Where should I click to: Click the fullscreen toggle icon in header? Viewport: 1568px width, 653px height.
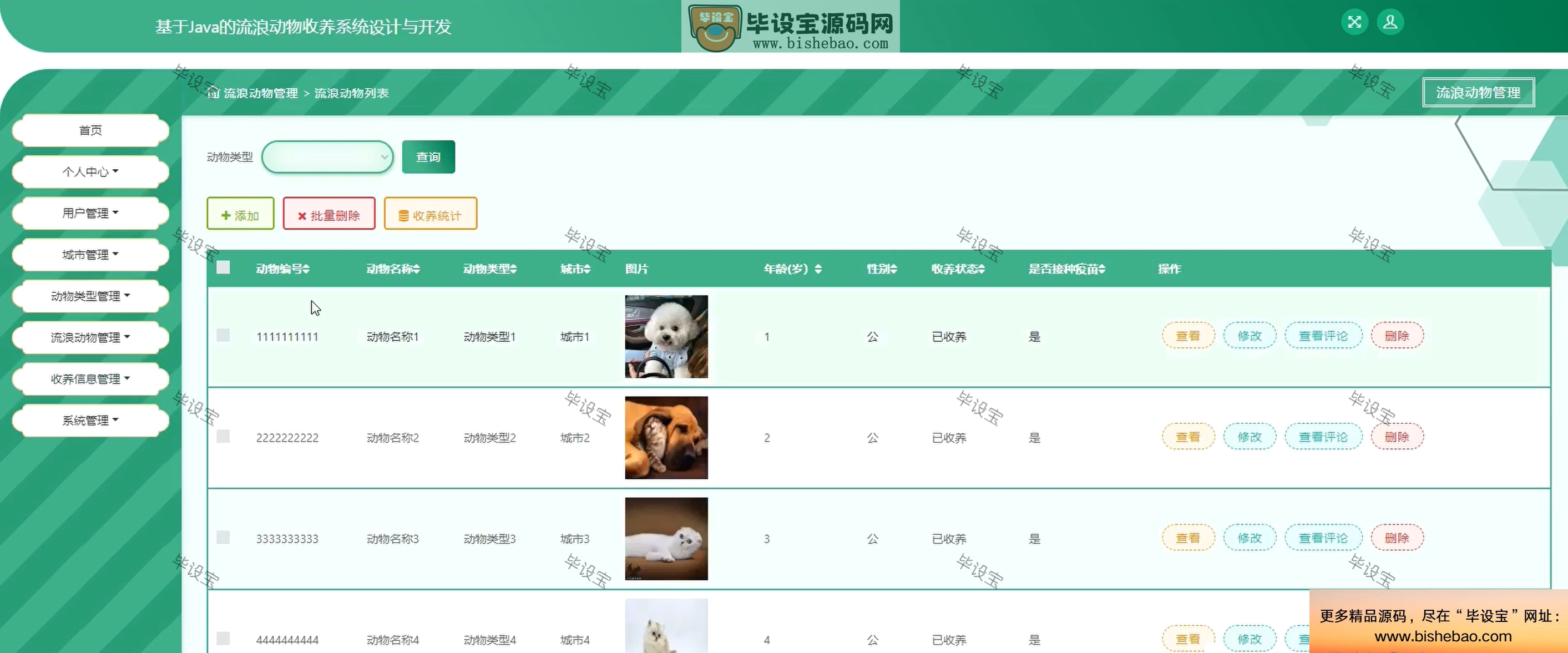(x=1354, y=23)
